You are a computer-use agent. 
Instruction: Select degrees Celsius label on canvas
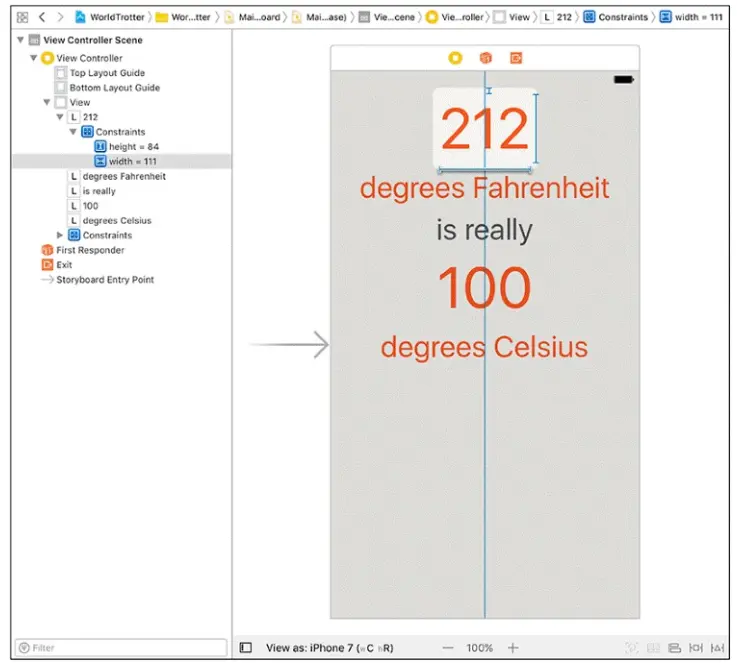coord(485,347)
